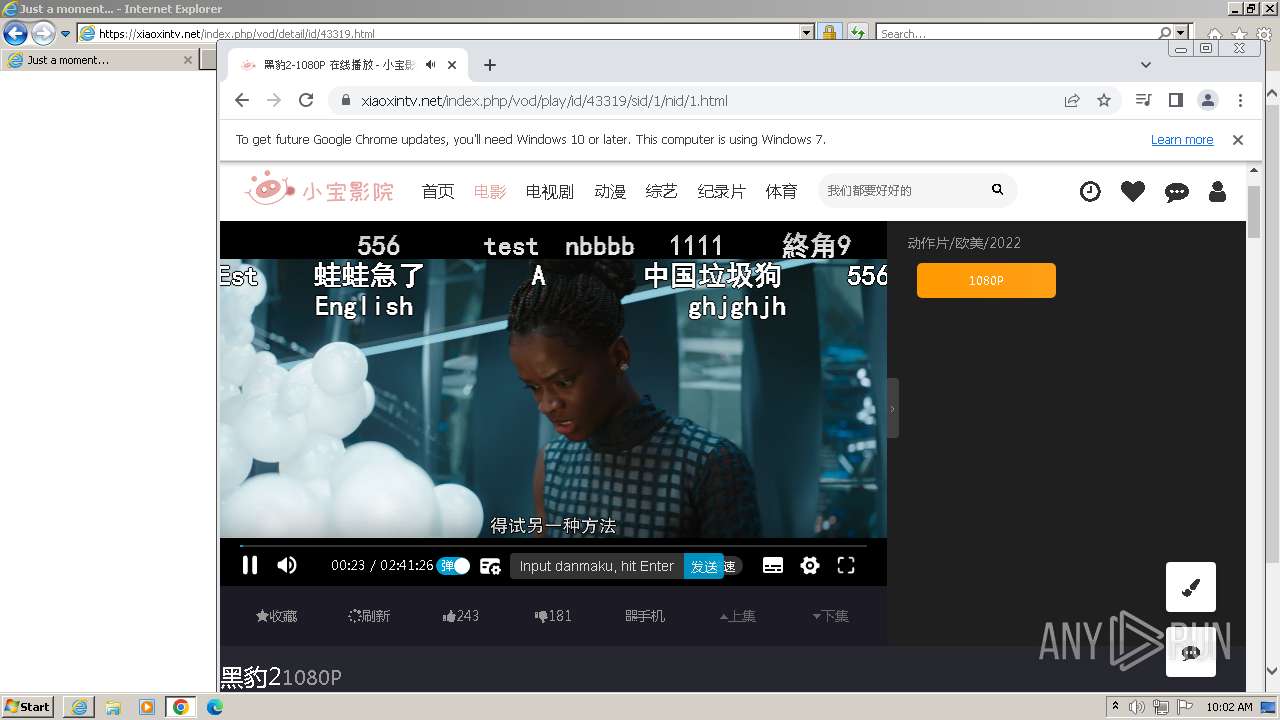Open the 电视剧 TV series menu
The width and height of the screenshot is (1280, 720).
coord(550,191)
